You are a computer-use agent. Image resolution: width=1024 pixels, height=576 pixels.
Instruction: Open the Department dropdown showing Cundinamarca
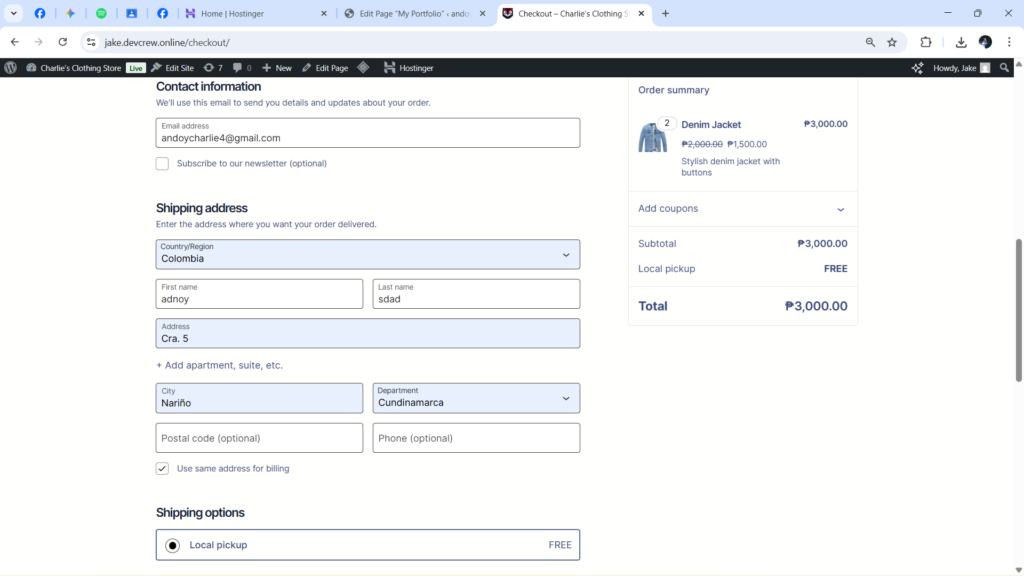(476, 398)
